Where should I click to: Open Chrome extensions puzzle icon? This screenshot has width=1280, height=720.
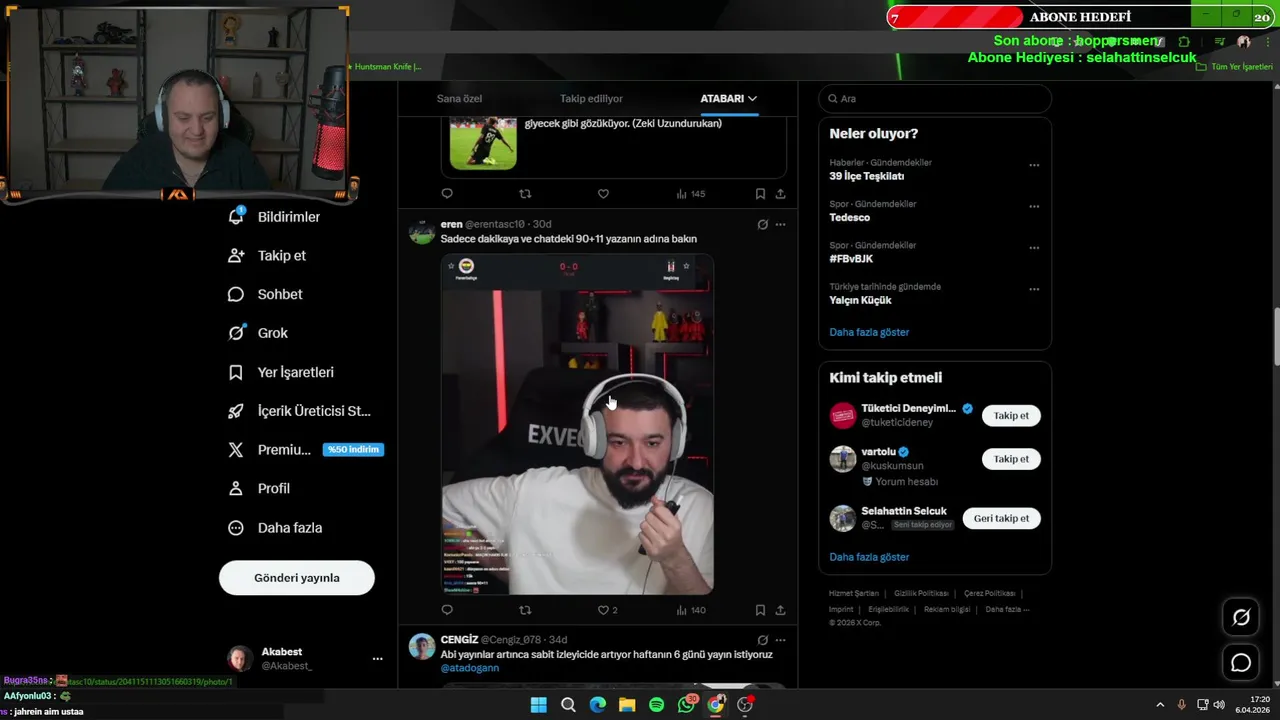click(1184, 42)
